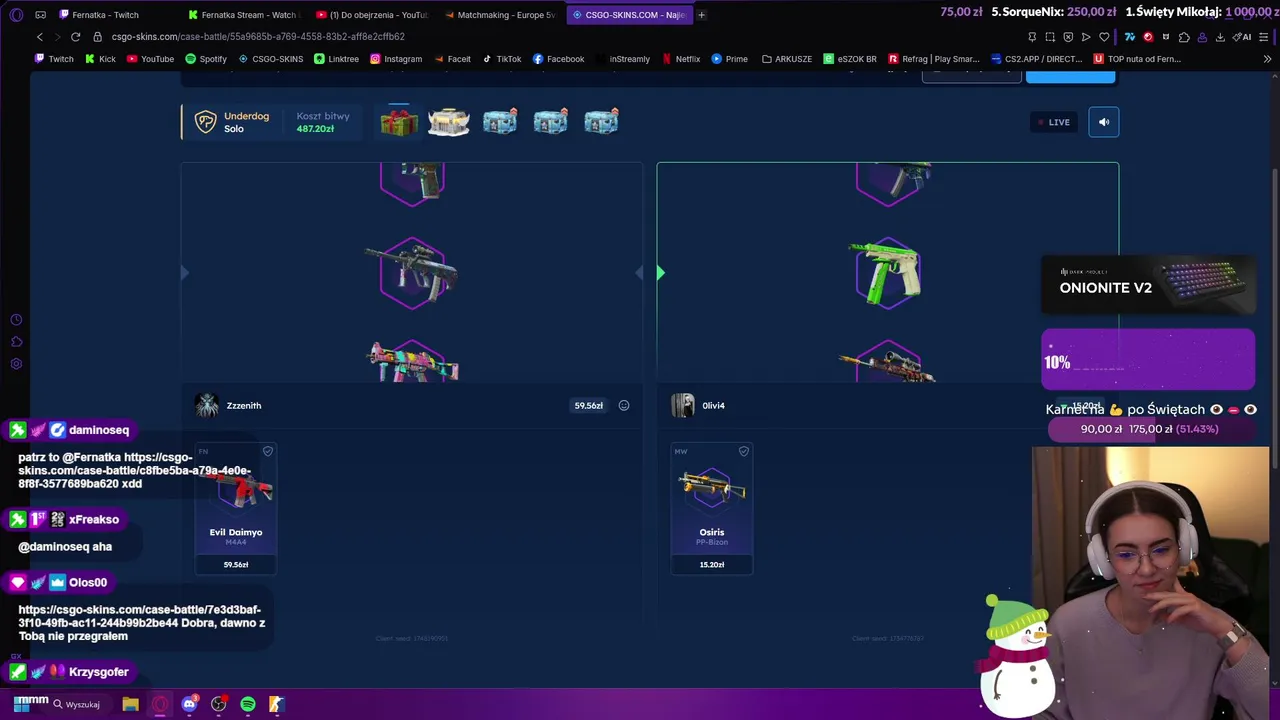The width and height of the screenshot is (1280, 720).
Task: Open browser downloads icon
Action: coord(1220,37)
